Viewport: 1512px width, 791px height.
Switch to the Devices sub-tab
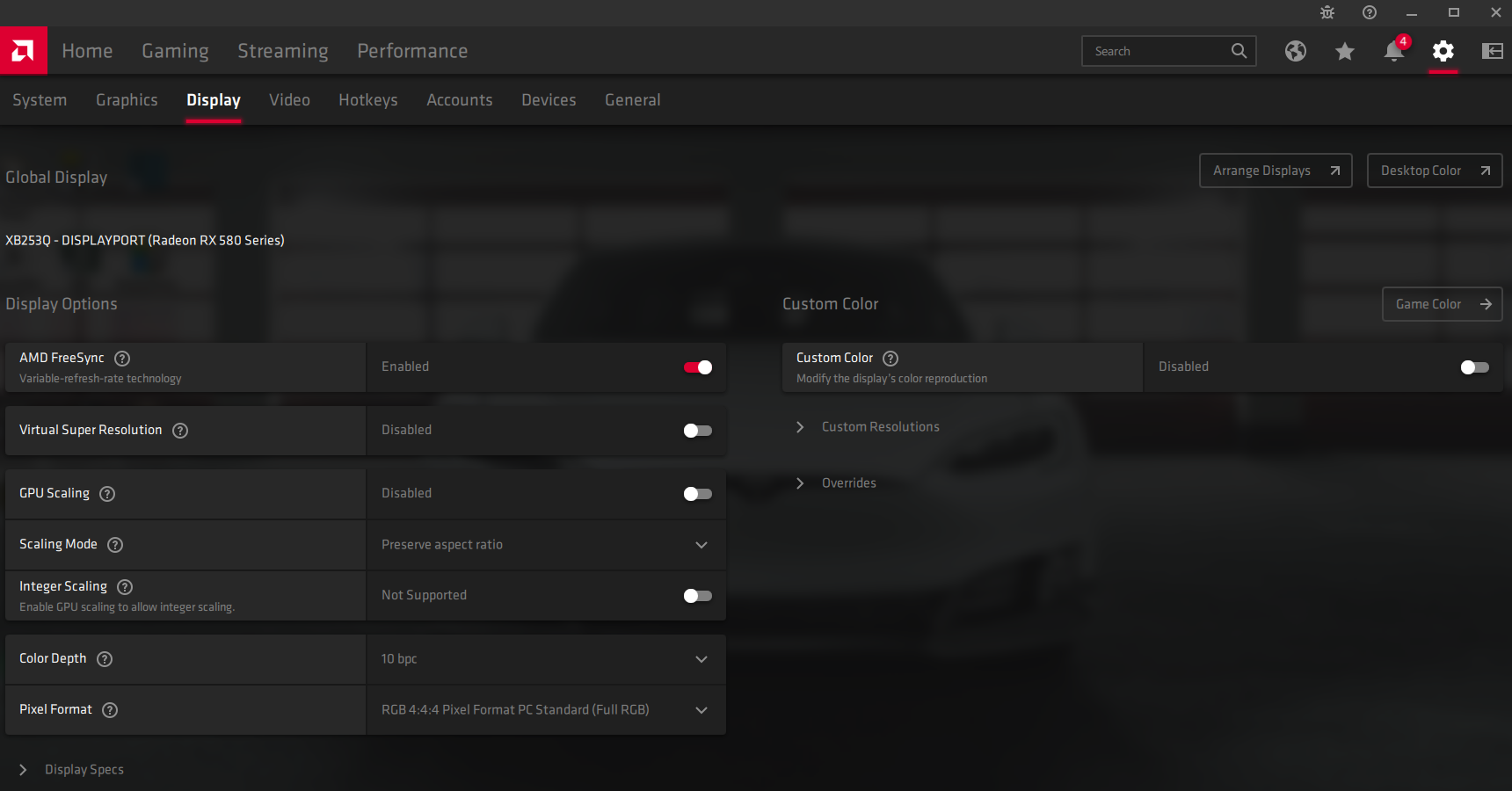[x=549, y=100]
